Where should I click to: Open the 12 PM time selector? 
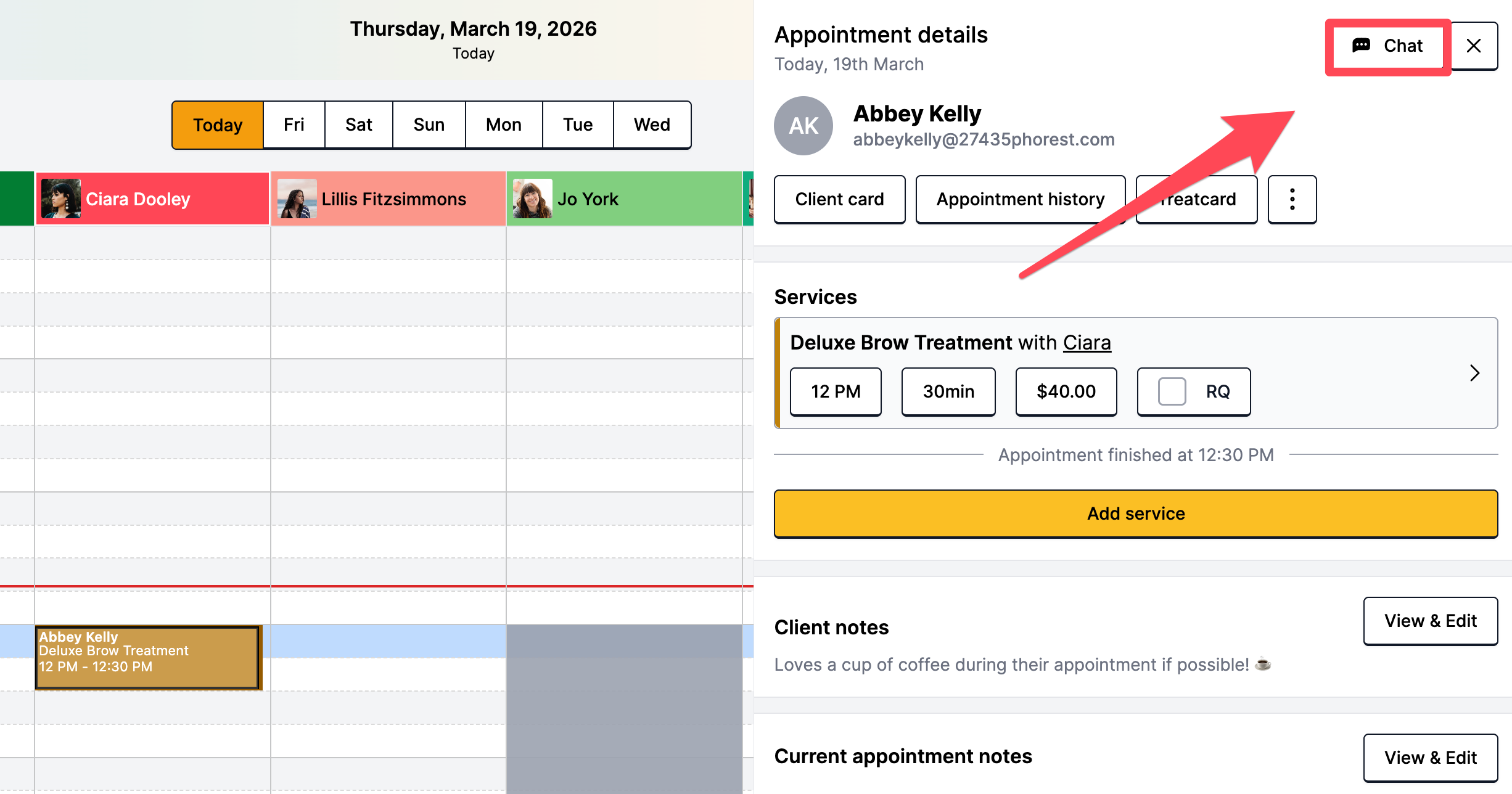point(836,391)
